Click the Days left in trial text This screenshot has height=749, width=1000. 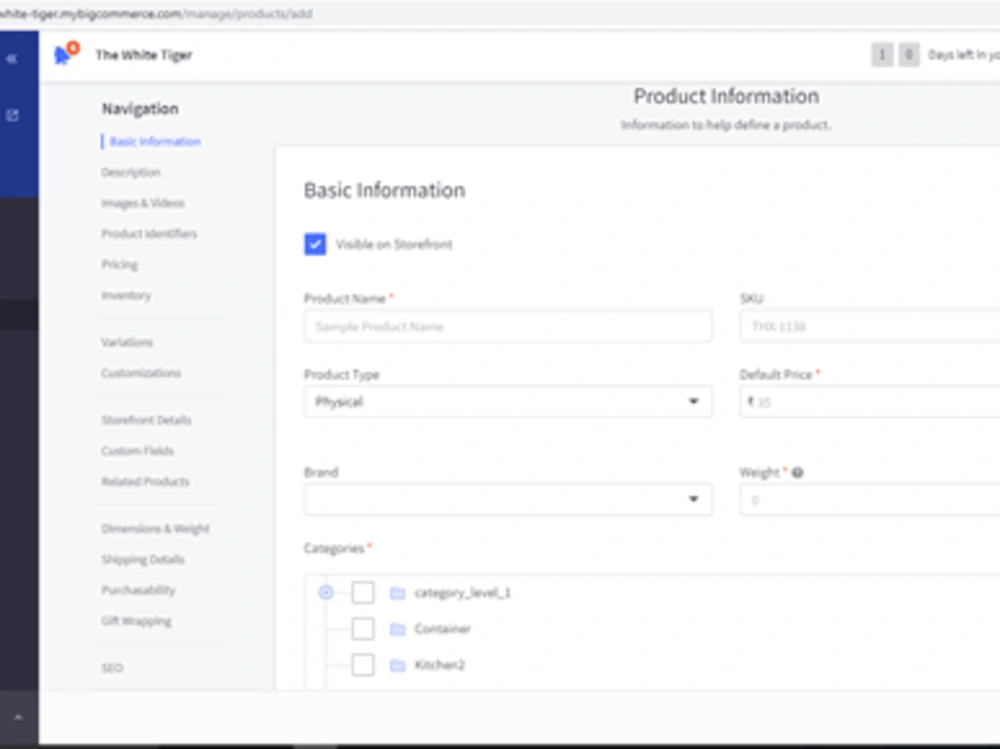point(964,56)
